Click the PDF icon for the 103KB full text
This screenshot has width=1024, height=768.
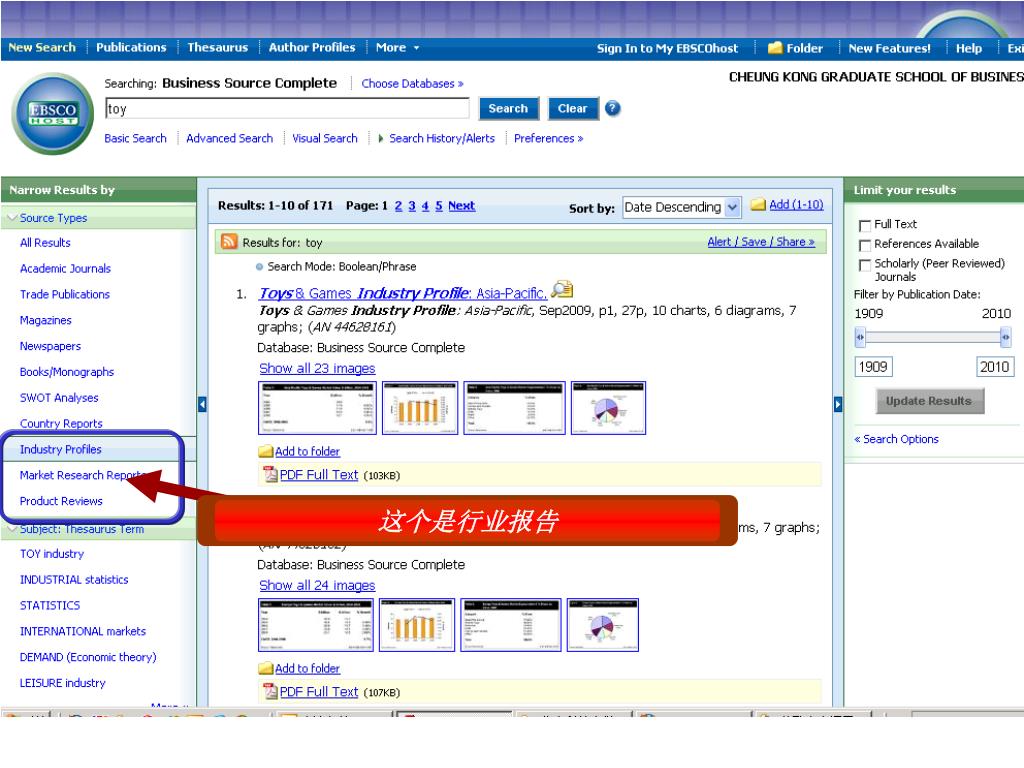(x=270, y=474)
